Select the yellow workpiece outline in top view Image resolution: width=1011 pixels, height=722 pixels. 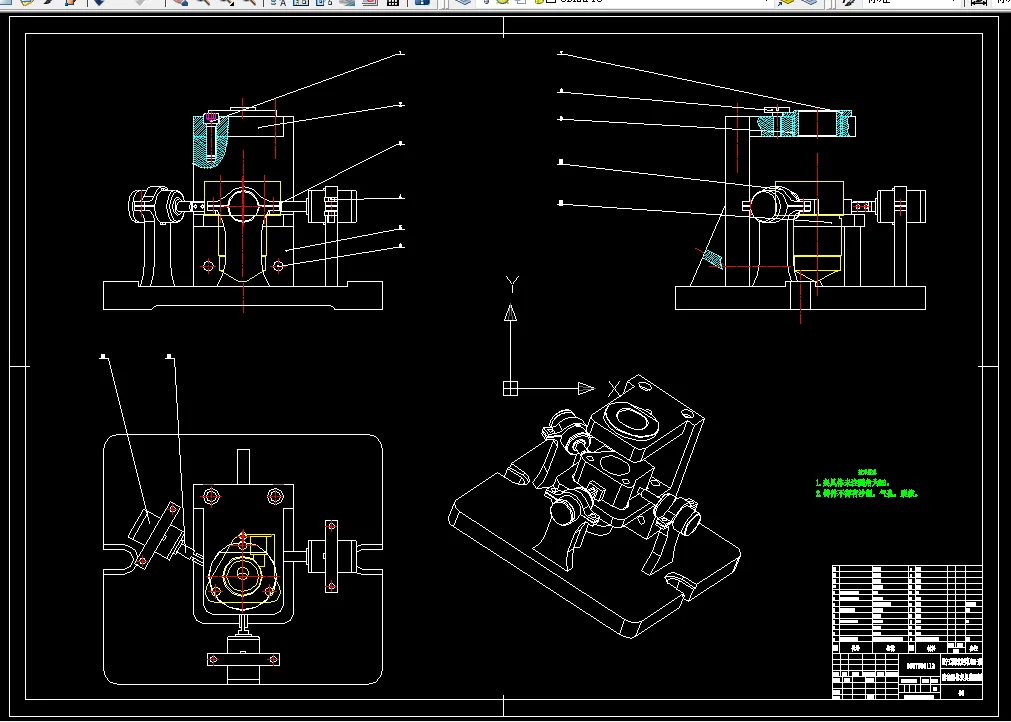tap(243, 571)
